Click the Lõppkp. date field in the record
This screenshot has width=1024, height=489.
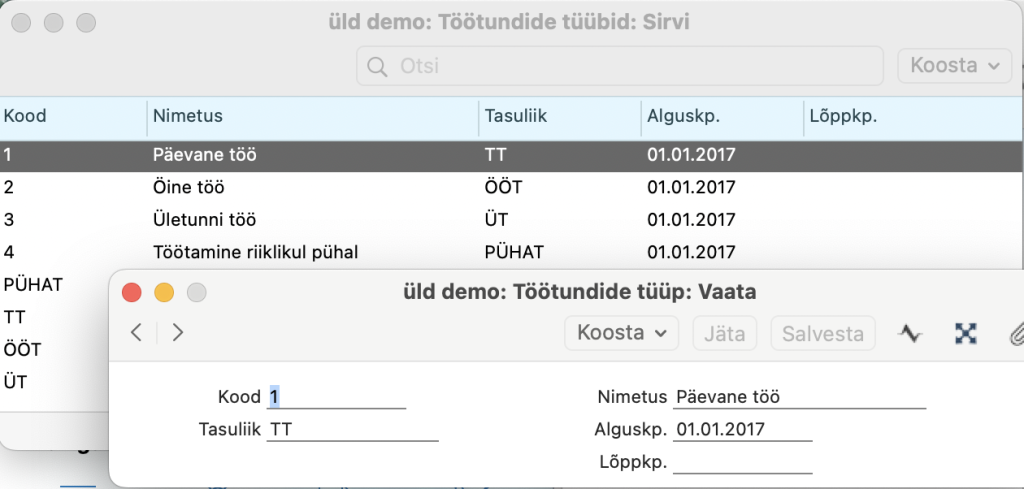742,462
